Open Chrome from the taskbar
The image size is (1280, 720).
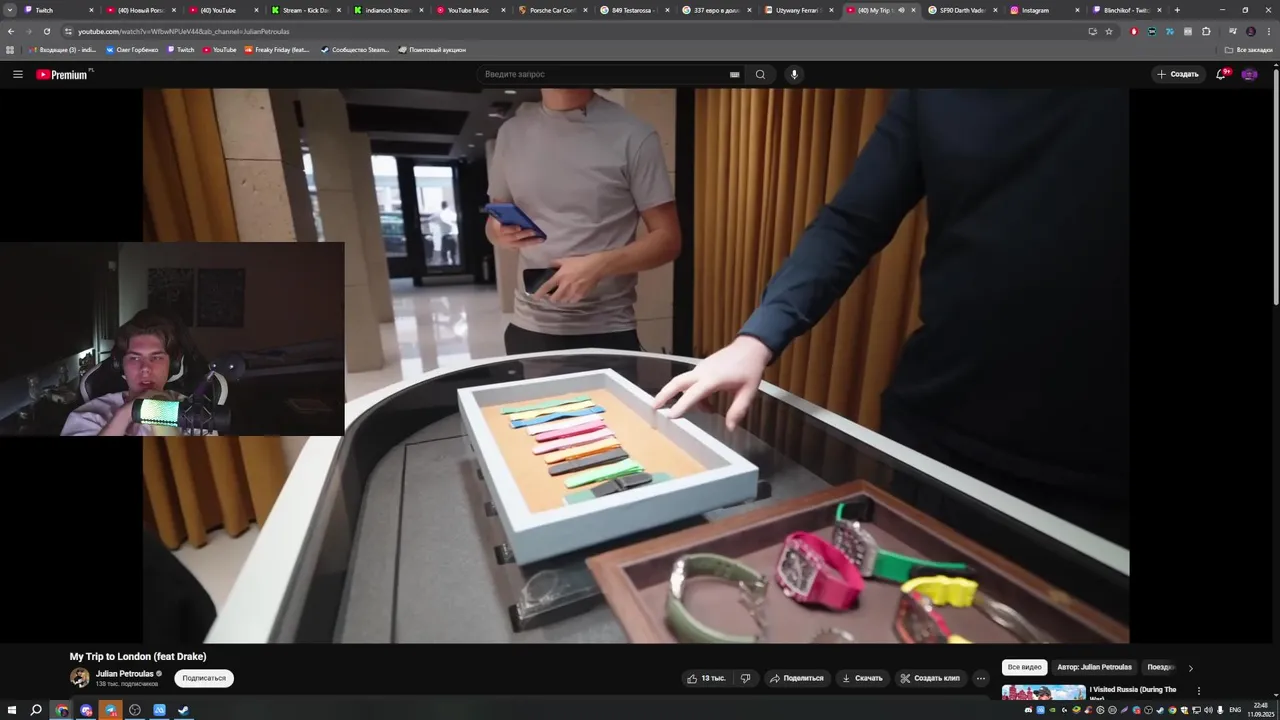click(62, 710)
